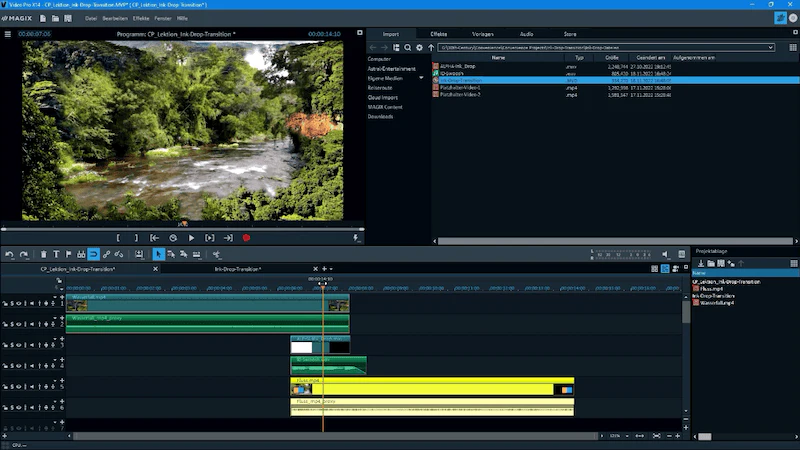This screenshot has height=450, width=800.
Task: Create a new folder in Projektablage
Action: pyautogui.click(x=711, y=263)
